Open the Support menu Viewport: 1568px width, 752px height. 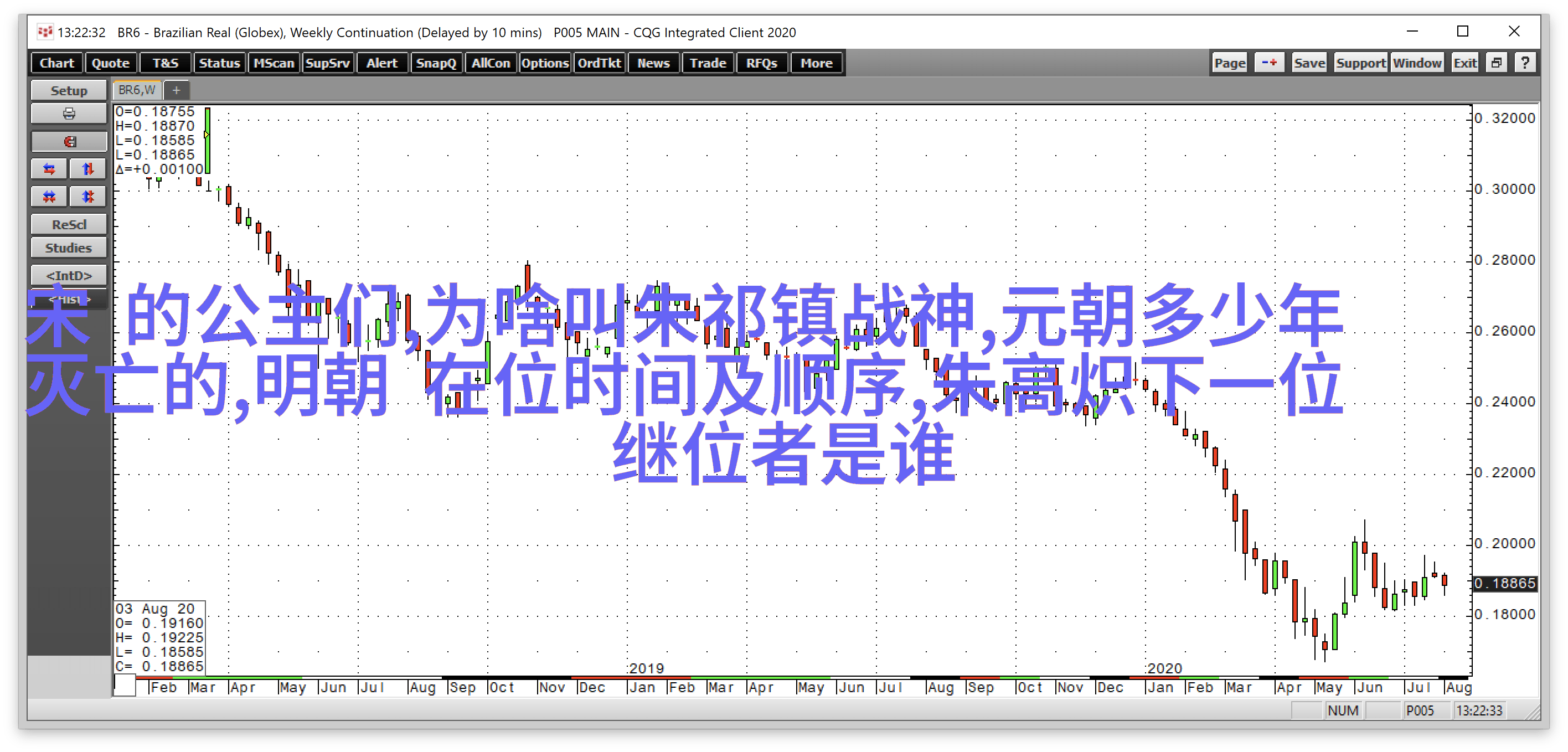[1360, 63]
